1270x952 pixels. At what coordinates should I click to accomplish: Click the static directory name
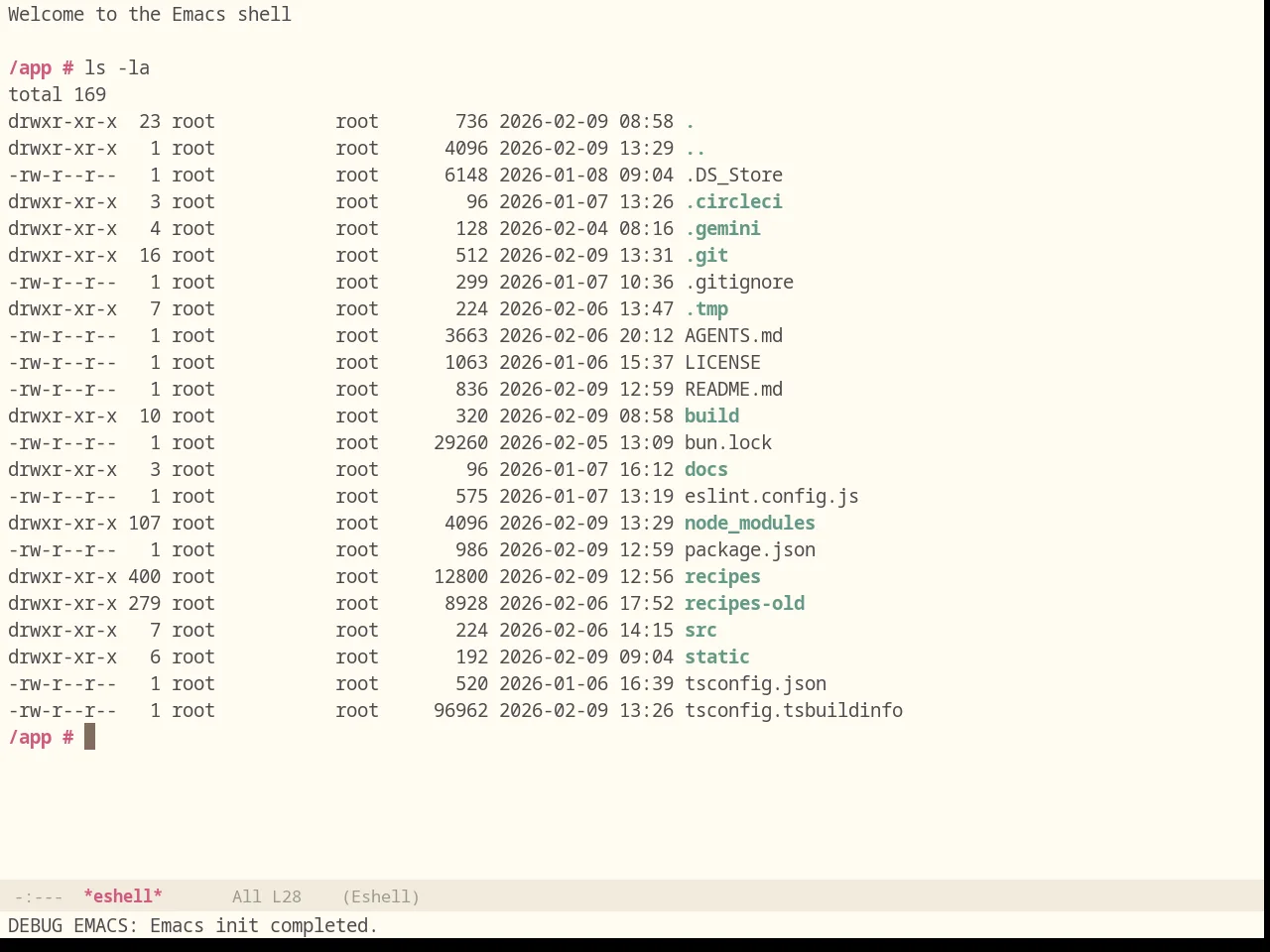coord(717,656)
